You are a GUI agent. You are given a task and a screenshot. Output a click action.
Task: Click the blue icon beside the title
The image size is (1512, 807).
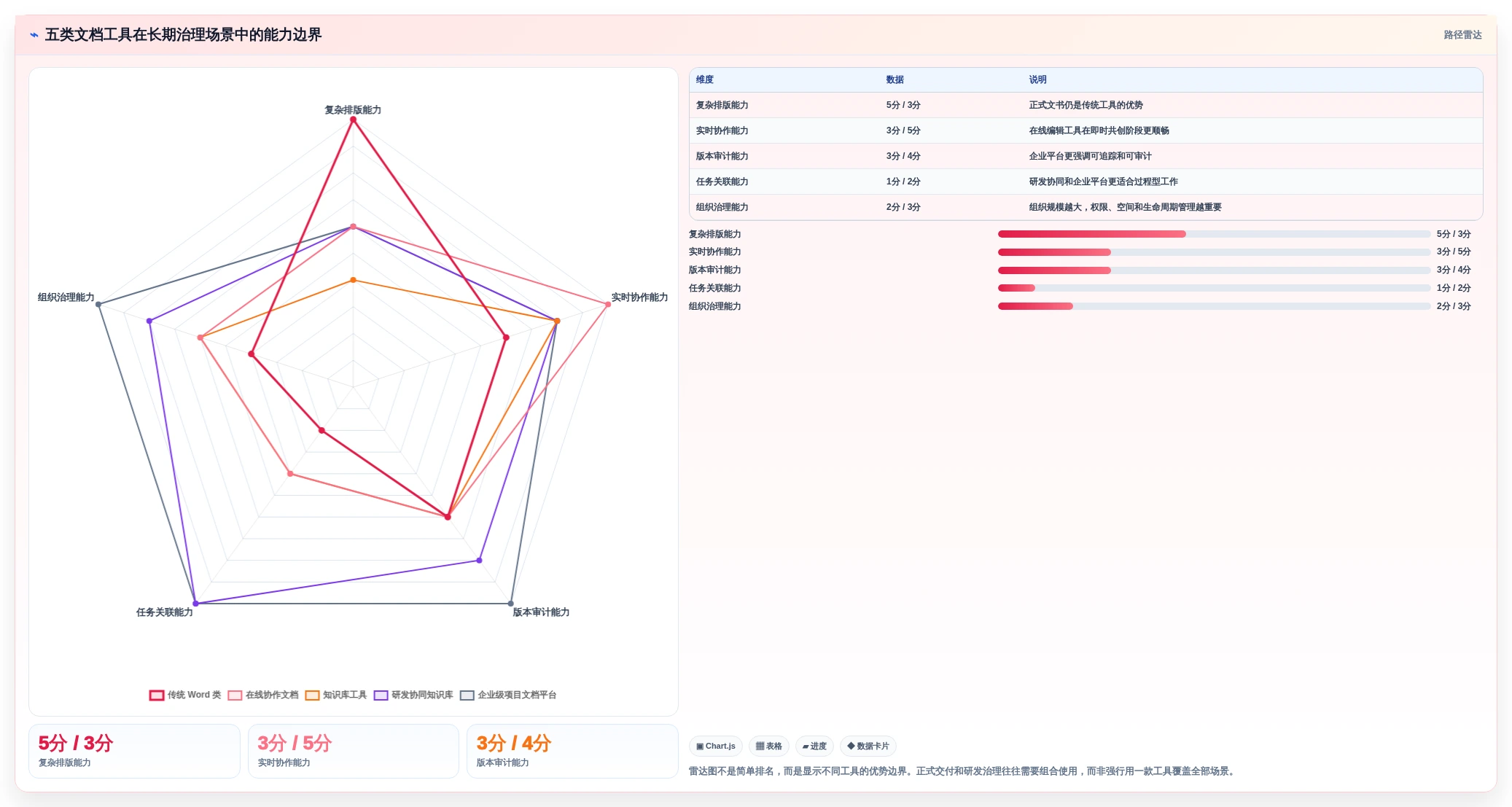tap(34, 35)
